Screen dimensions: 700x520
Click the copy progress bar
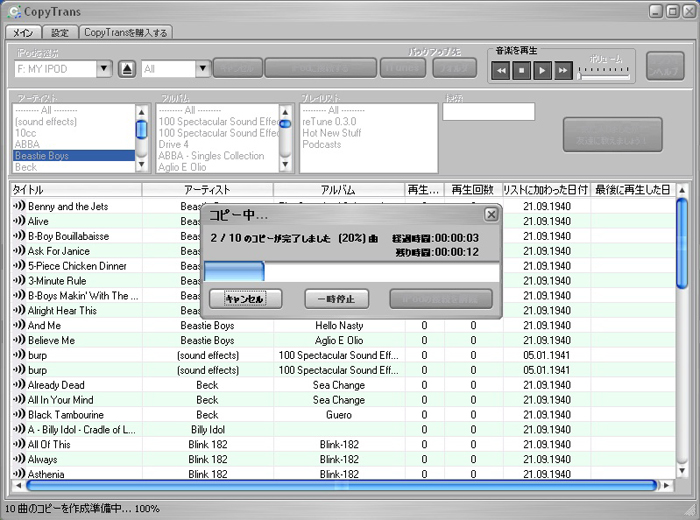(x=351, y=272)
